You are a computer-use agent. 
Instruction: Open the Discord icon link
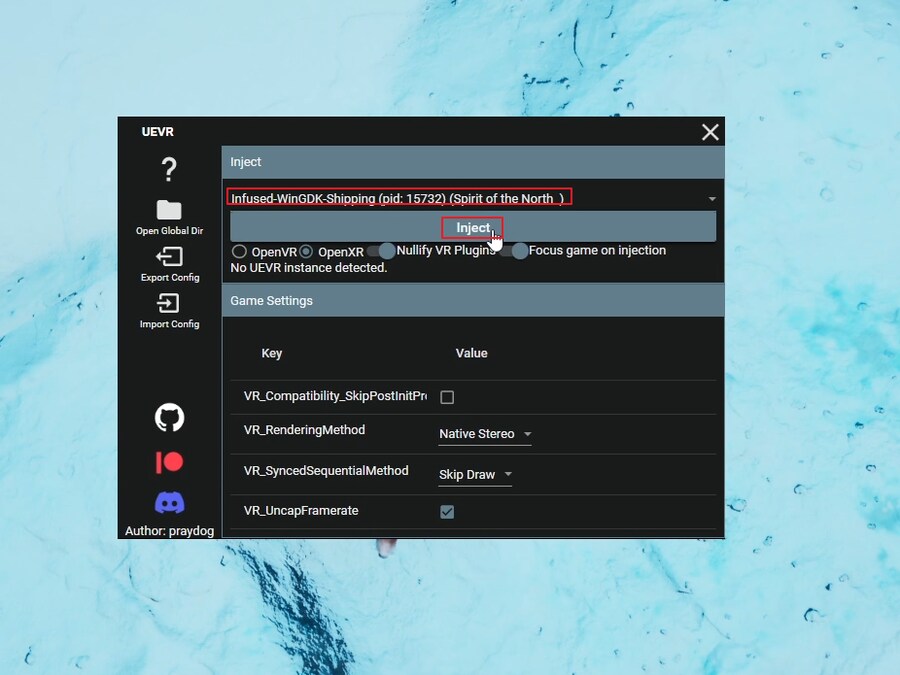click(169, 502)
